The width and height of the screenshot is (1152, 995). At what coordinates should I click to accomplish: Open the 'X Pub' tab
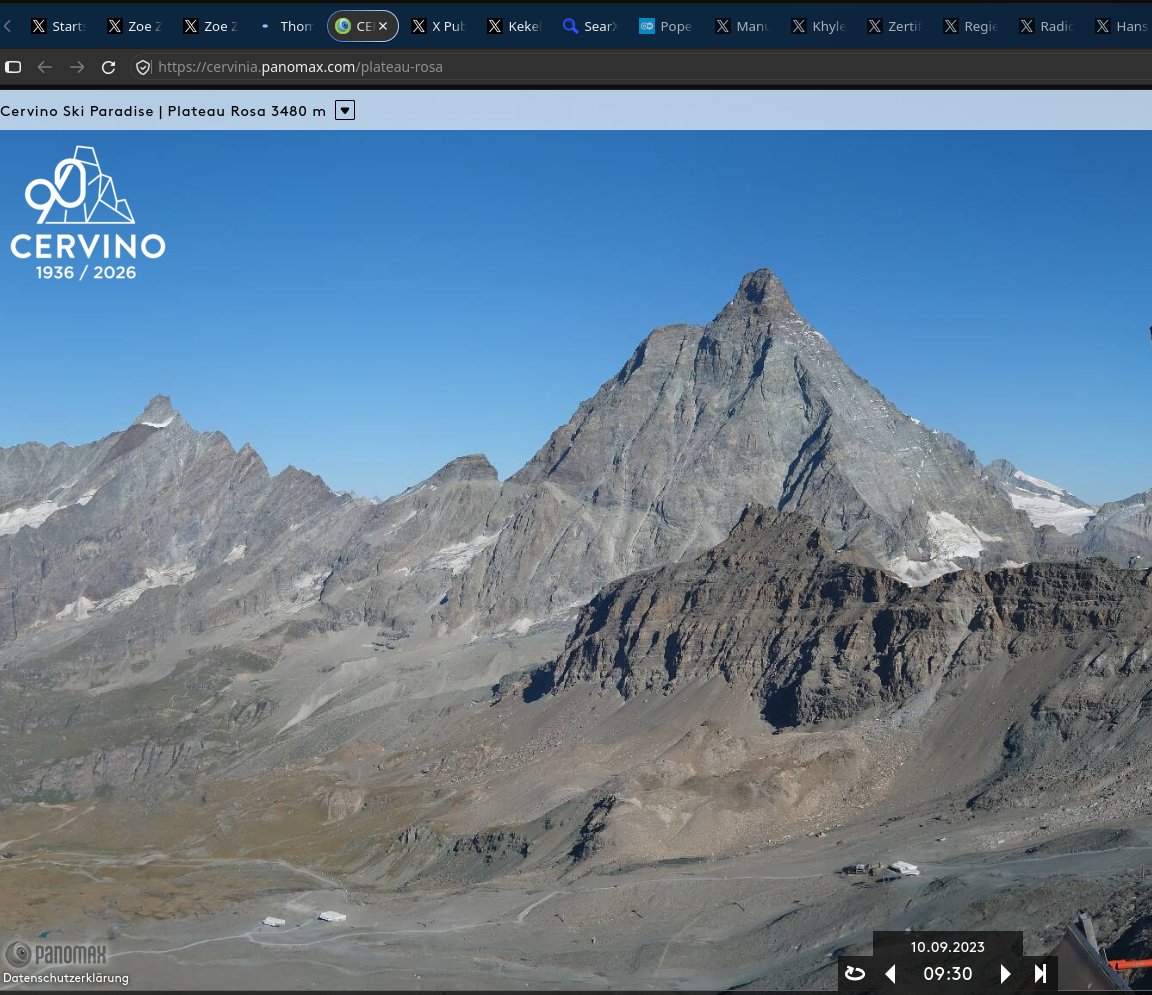click(x=439, y=26)
